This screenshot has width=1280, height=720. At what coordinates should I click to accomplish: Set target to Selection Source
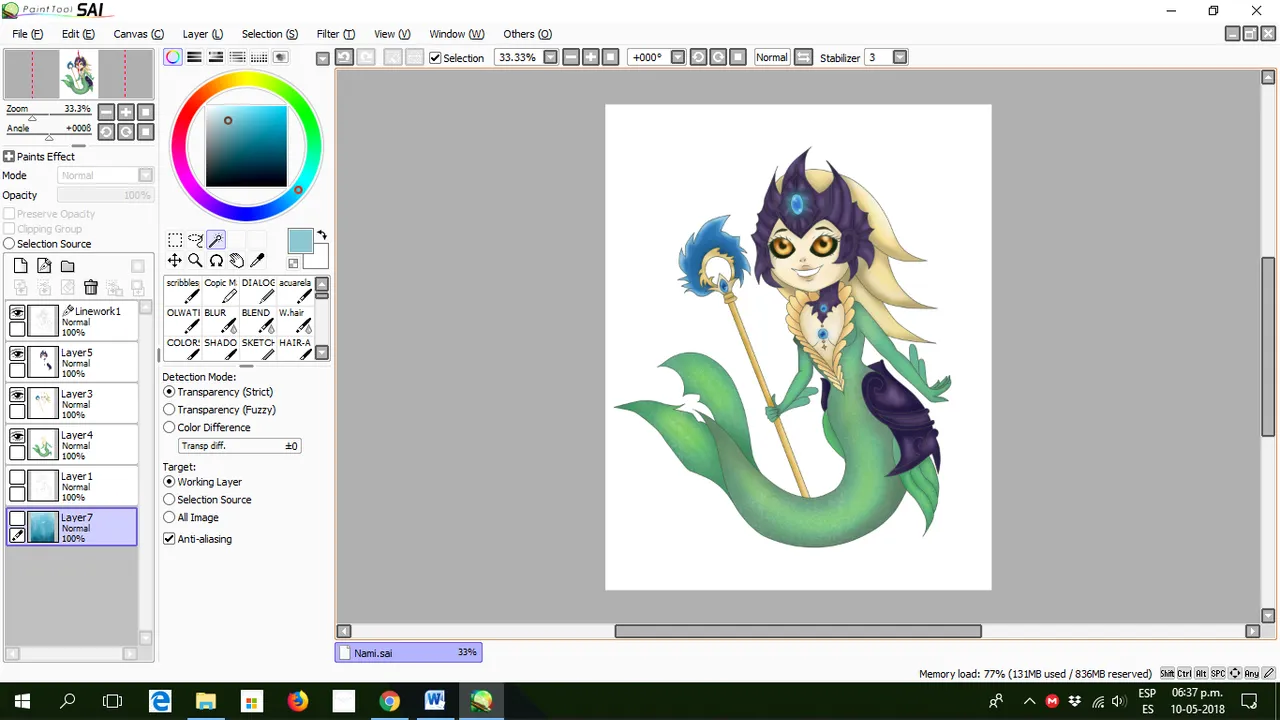coord(169,500)
